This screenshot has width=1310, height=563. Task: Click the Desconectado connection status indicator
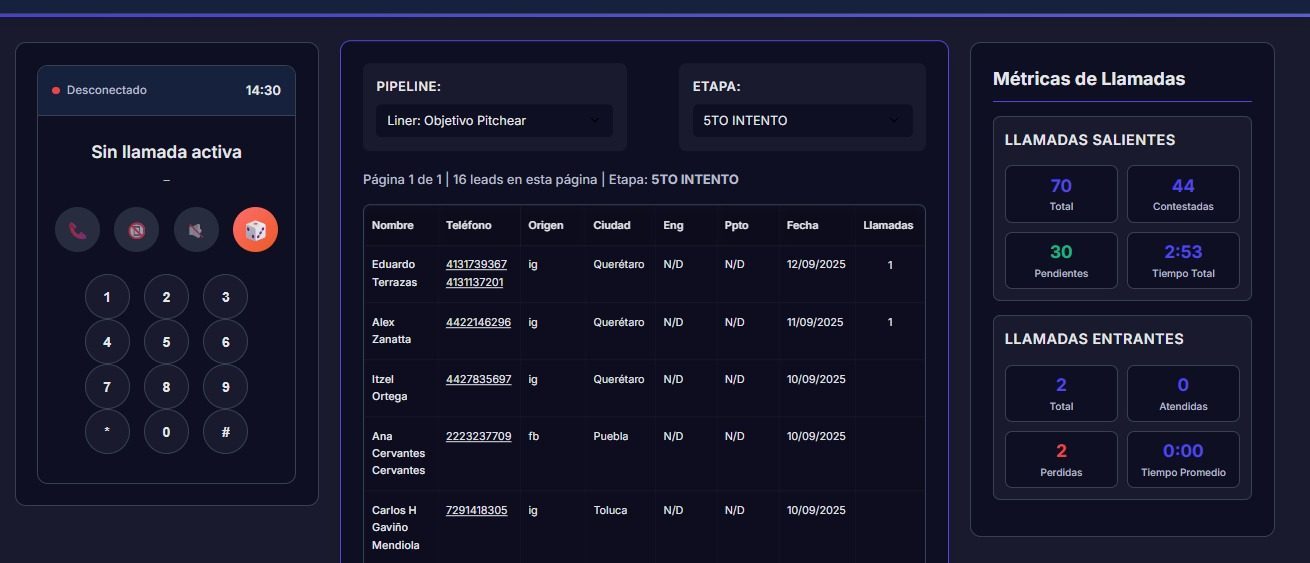tap(99, 91)
